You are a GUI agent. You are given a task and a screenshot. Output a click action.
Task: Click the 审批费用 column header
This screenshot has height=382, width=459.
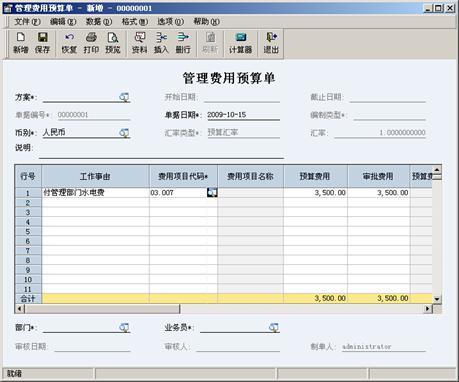379,176
